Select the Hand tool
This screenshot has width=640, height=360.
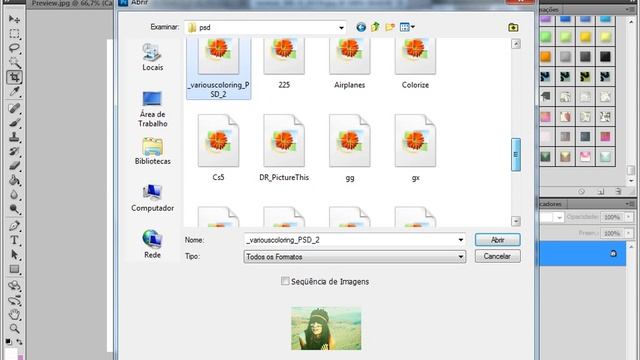[x=14, y=314]
